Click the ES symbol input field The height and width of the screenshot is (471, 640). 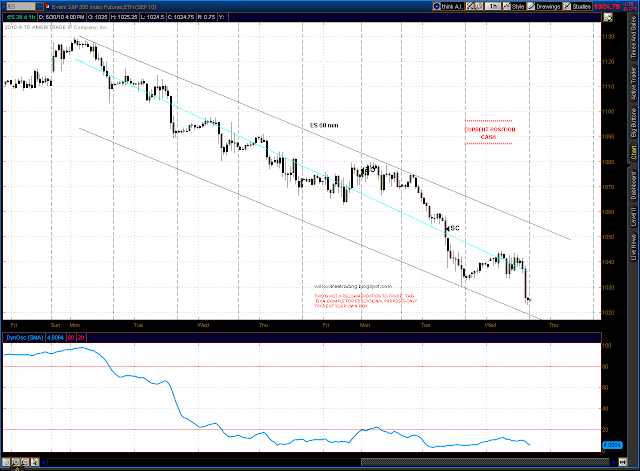20,7
